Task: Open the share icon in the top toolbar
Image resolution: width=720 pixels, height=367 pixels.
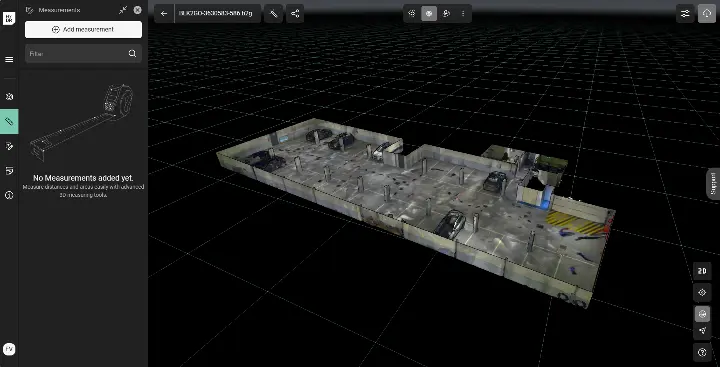Action: 295,14
